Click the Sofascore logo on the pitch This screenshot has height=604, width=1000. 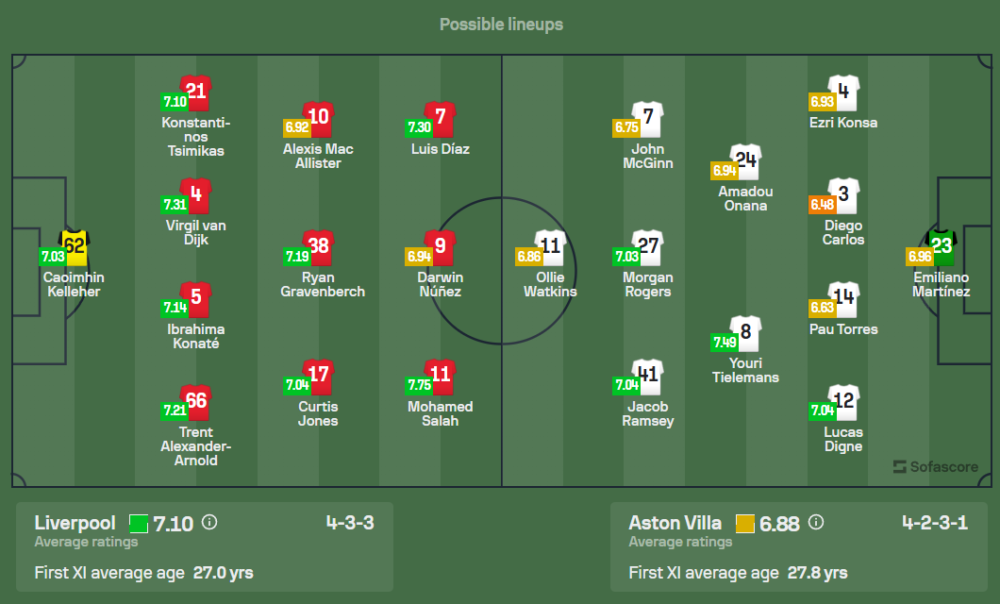tap(935, 466)
